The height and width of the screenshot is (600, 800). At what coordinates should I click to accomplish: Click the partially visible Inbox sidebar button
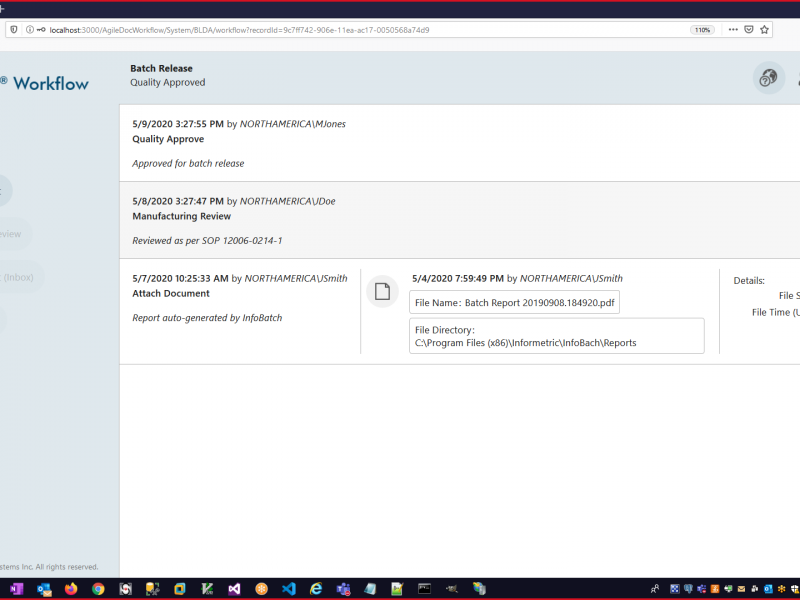(20, 277)
